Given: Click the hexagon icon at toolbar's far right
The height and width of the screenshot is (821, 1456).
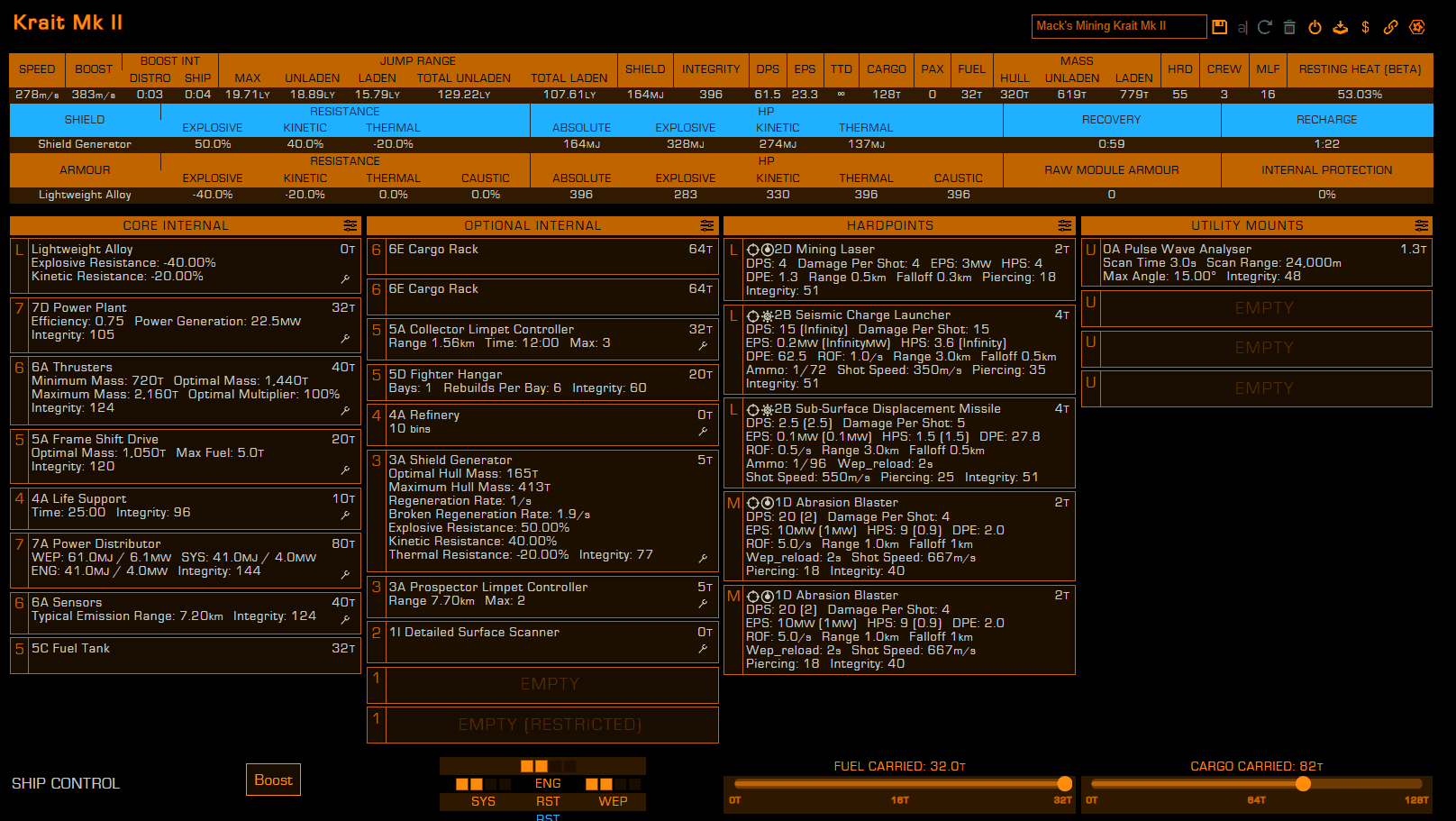Looking at the screenshot, I should click(x=1417, y=27).
